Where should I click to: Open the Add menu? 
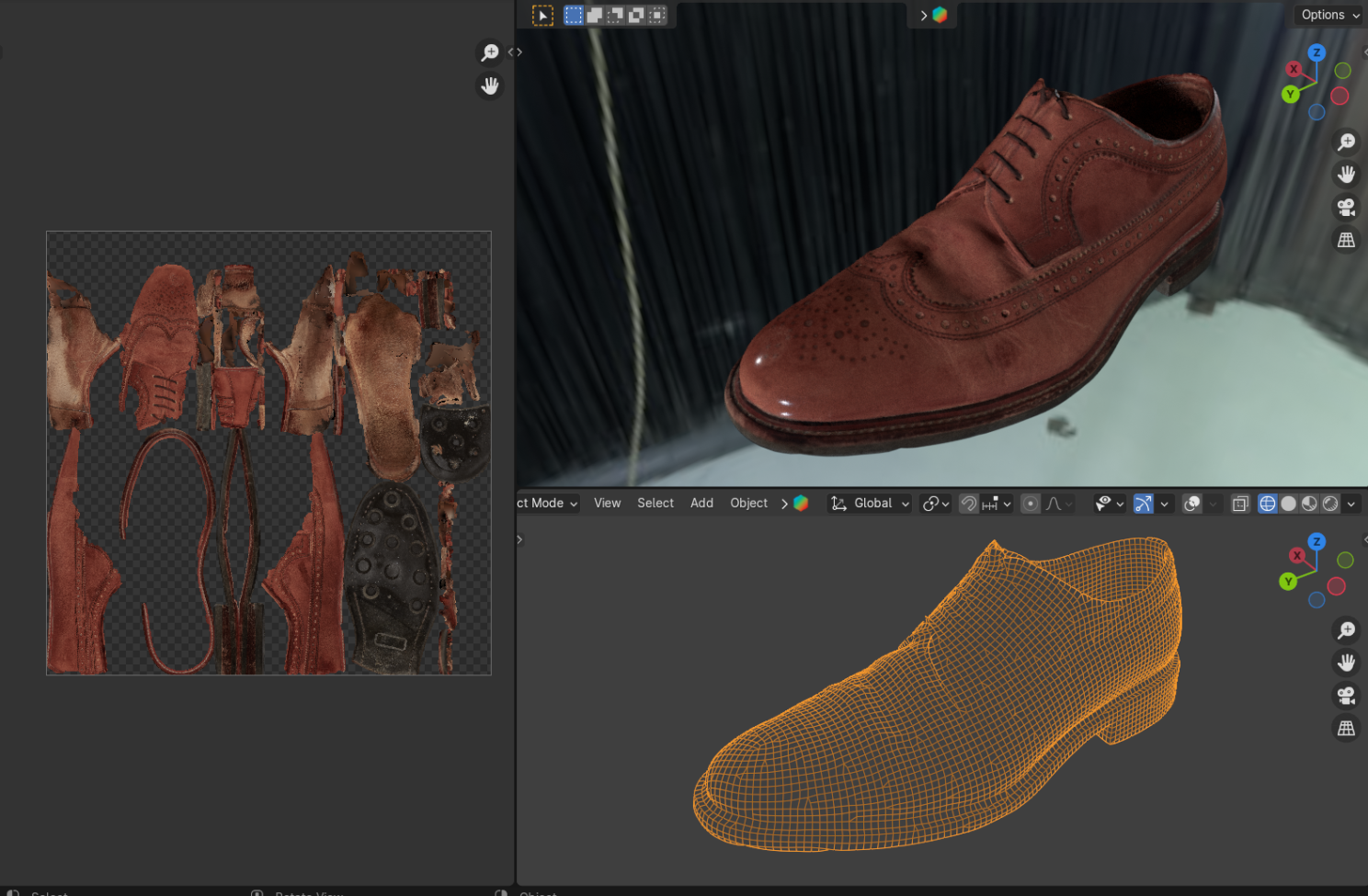pyautogui.click(x=701, y=504)
